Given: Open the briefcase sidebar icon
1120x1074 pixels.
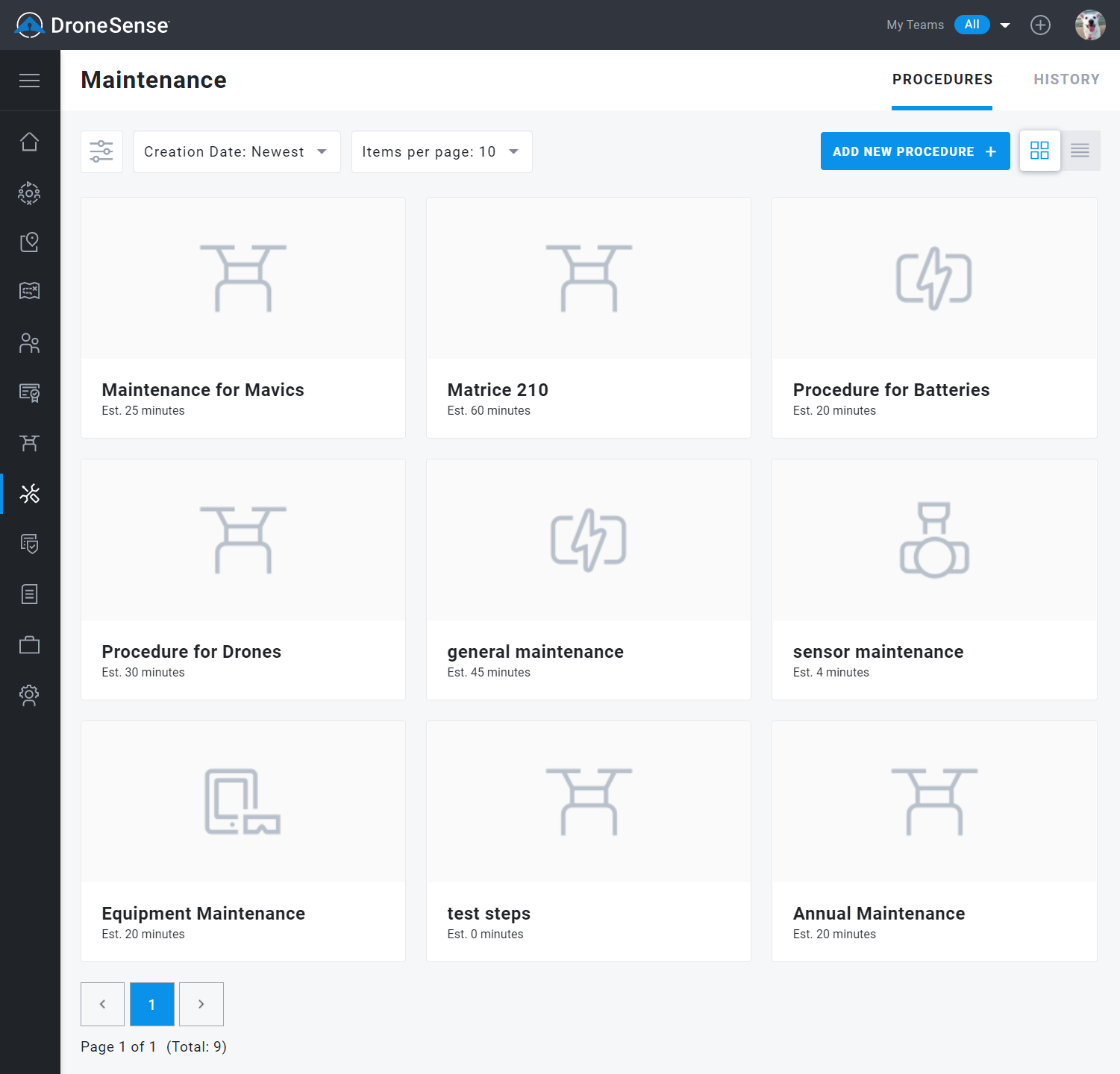Looking at the screenshot, I should tap(29, 644).
